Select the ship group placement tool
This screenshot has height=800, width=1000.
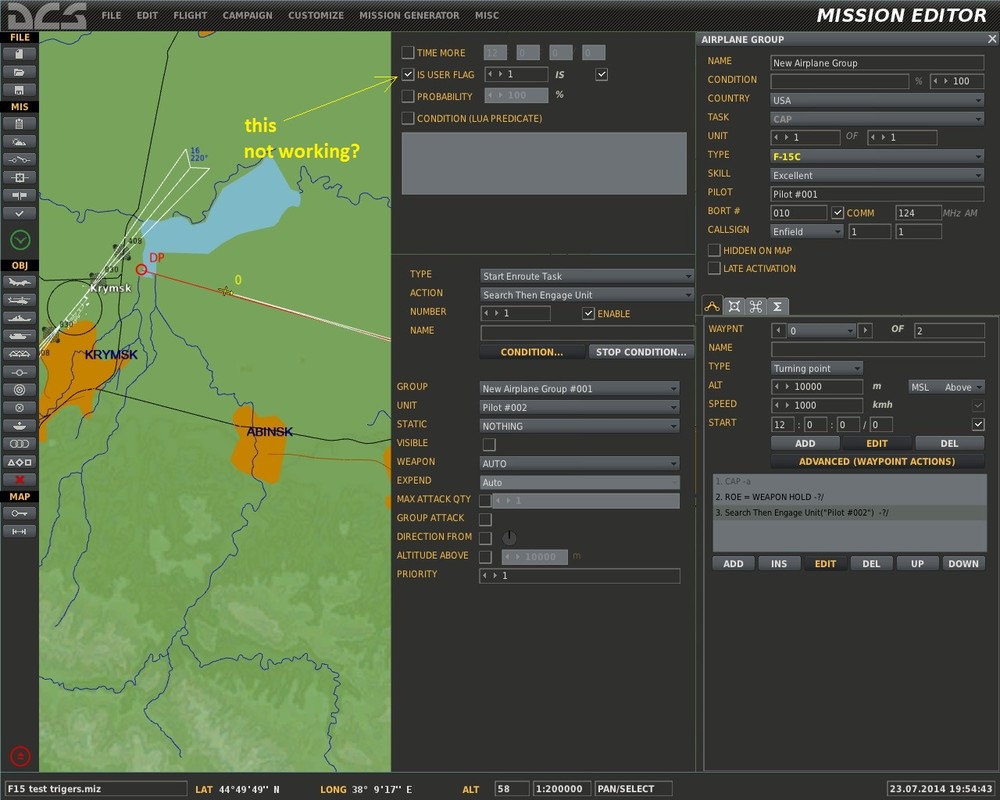coord(20,318)
